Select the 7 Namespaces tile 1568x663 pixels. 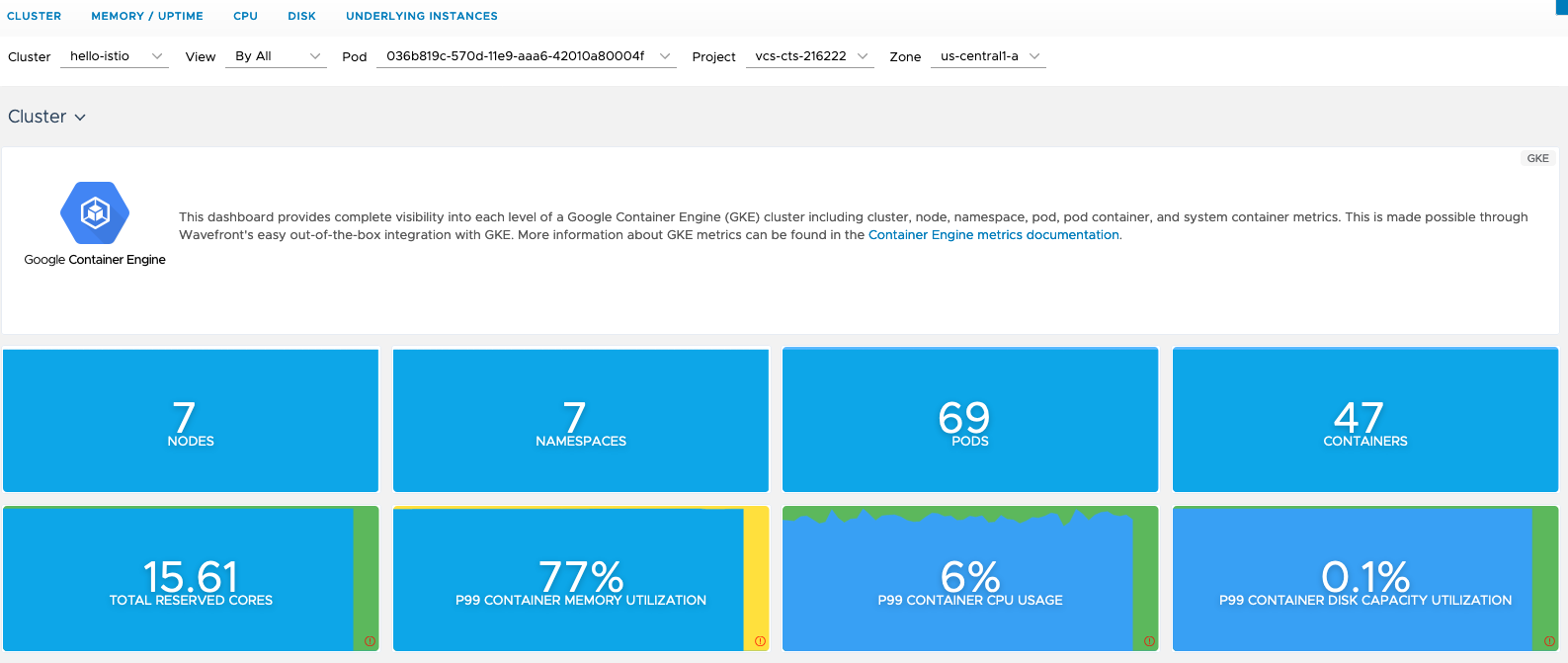point(581,420)
